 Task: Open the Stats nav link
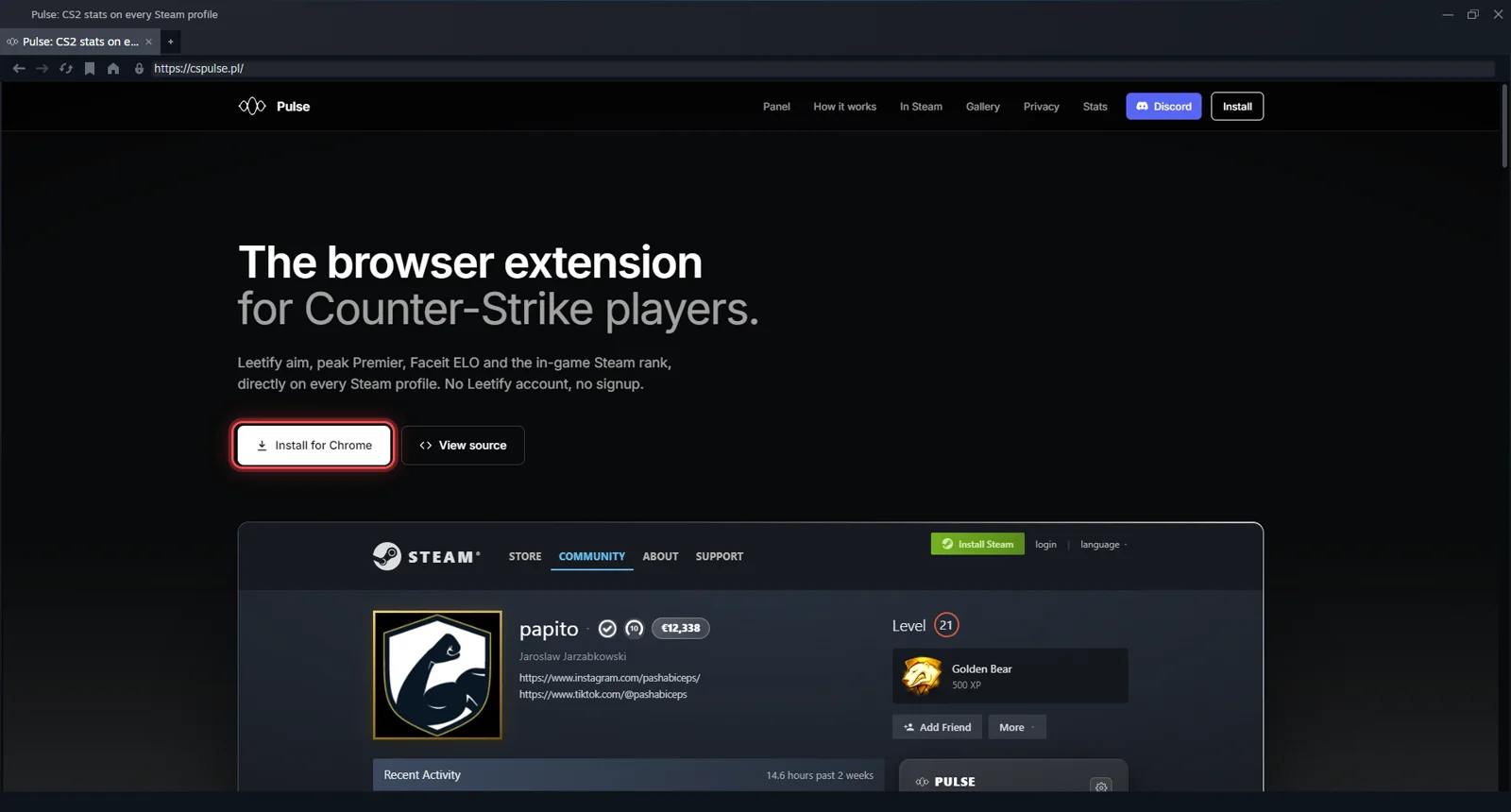(1095, 107)
